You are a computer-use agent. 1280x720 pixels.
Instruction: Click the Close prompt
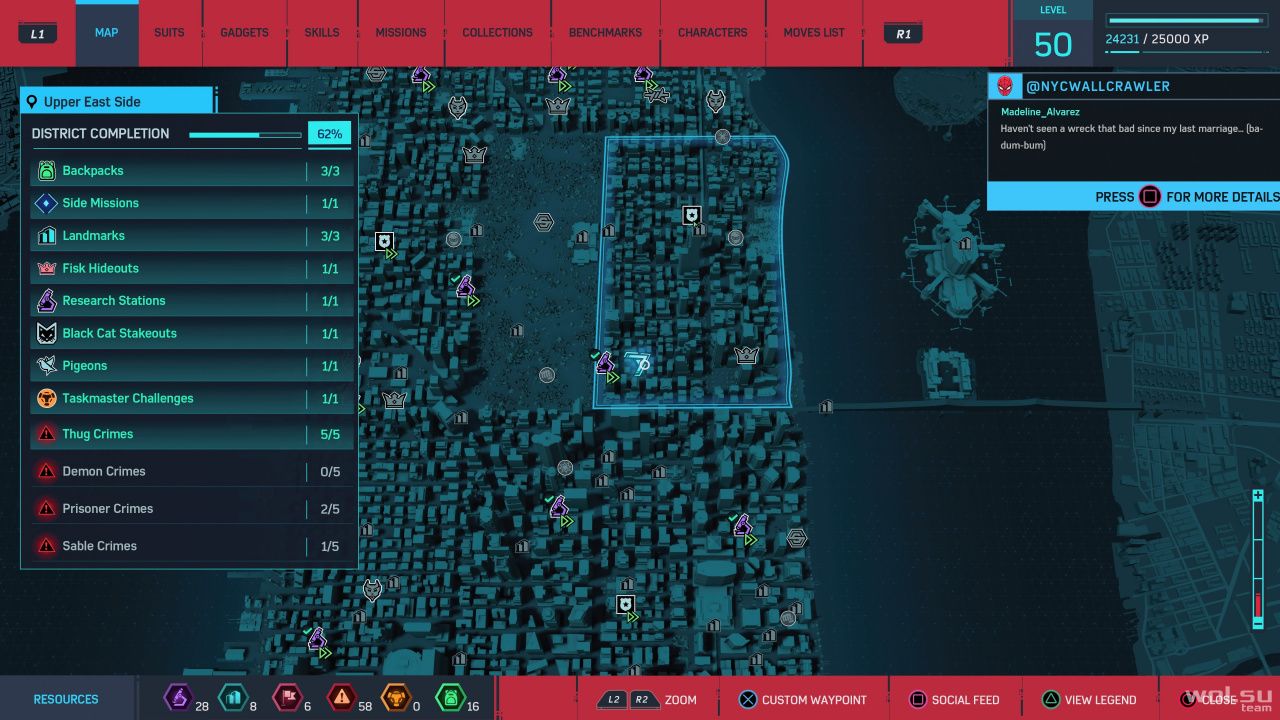pyautogui.click(x=1208, y=700)
